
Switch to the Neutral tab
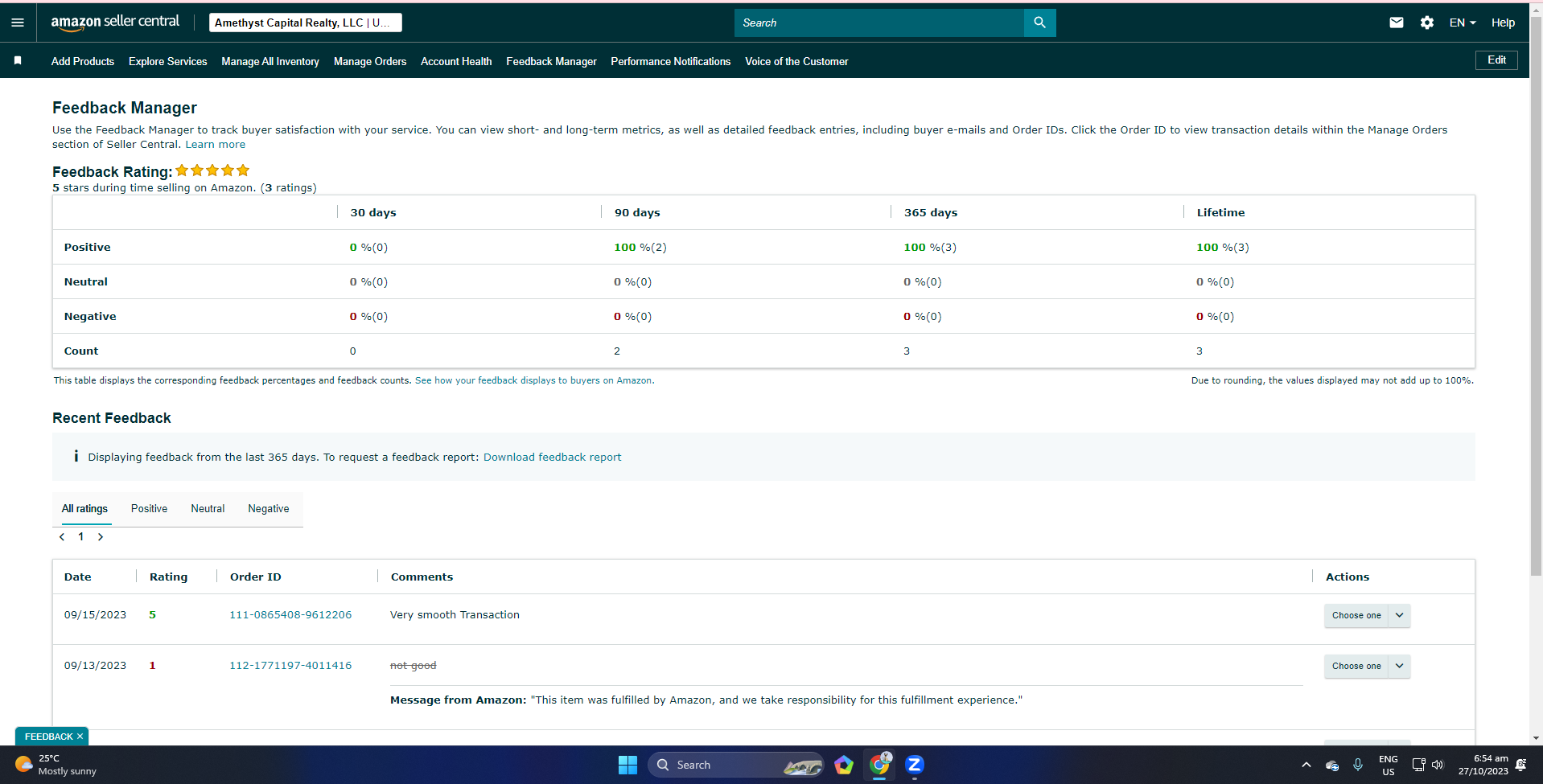(x=208, y=509)
